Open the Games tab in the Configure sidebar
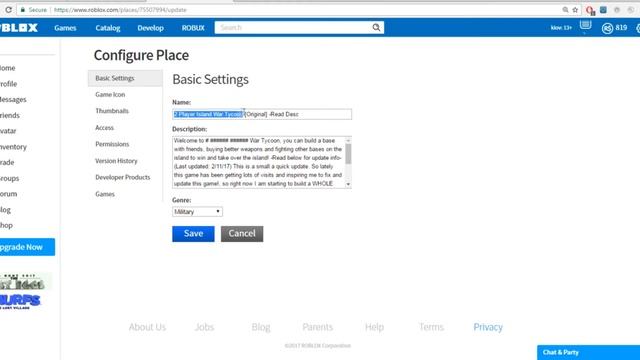This screenshot has width=640, height=360. [x=105, y=194]
